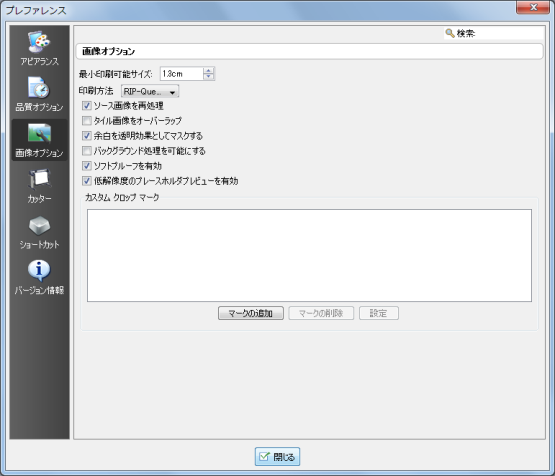Click the 閉じる button

277,457
